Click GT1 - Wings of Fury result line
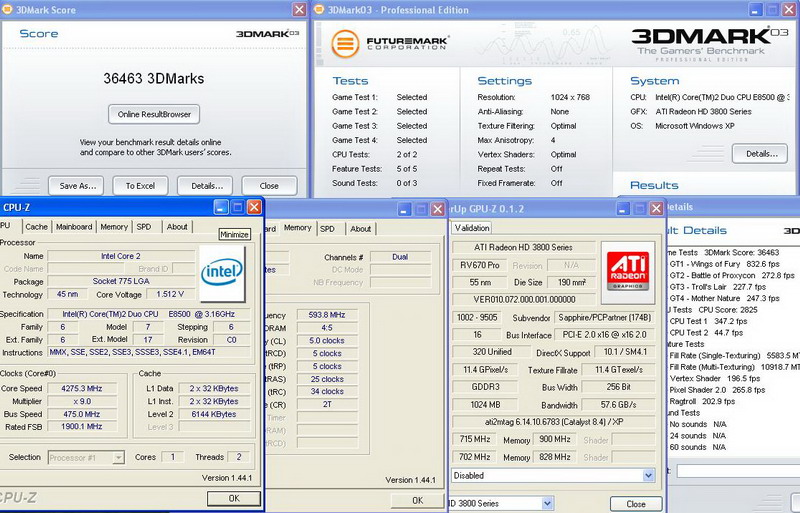 point(724,264)
